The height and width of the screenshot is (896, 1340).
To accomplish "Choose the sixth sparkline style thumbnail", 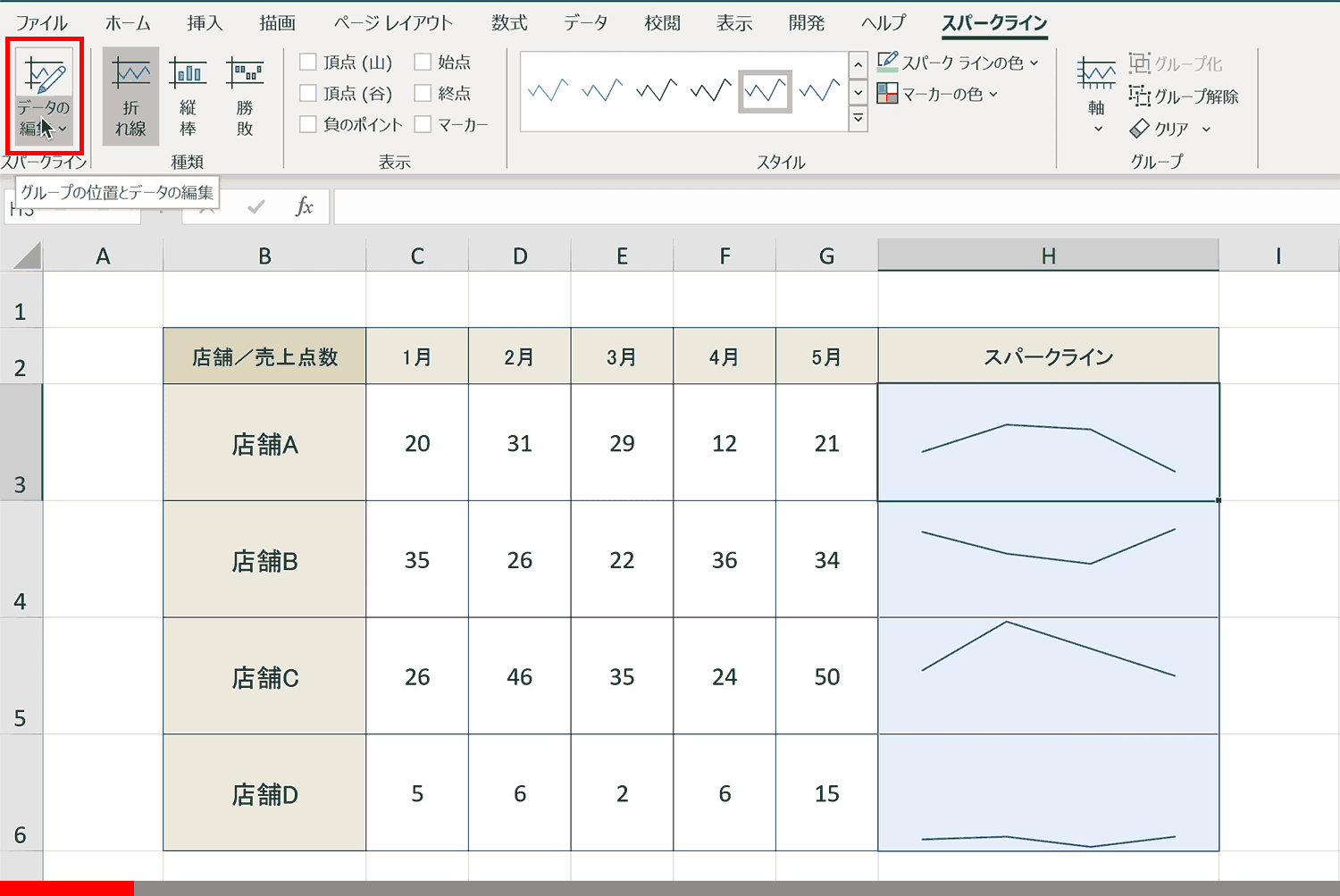I will click(820, 91).
